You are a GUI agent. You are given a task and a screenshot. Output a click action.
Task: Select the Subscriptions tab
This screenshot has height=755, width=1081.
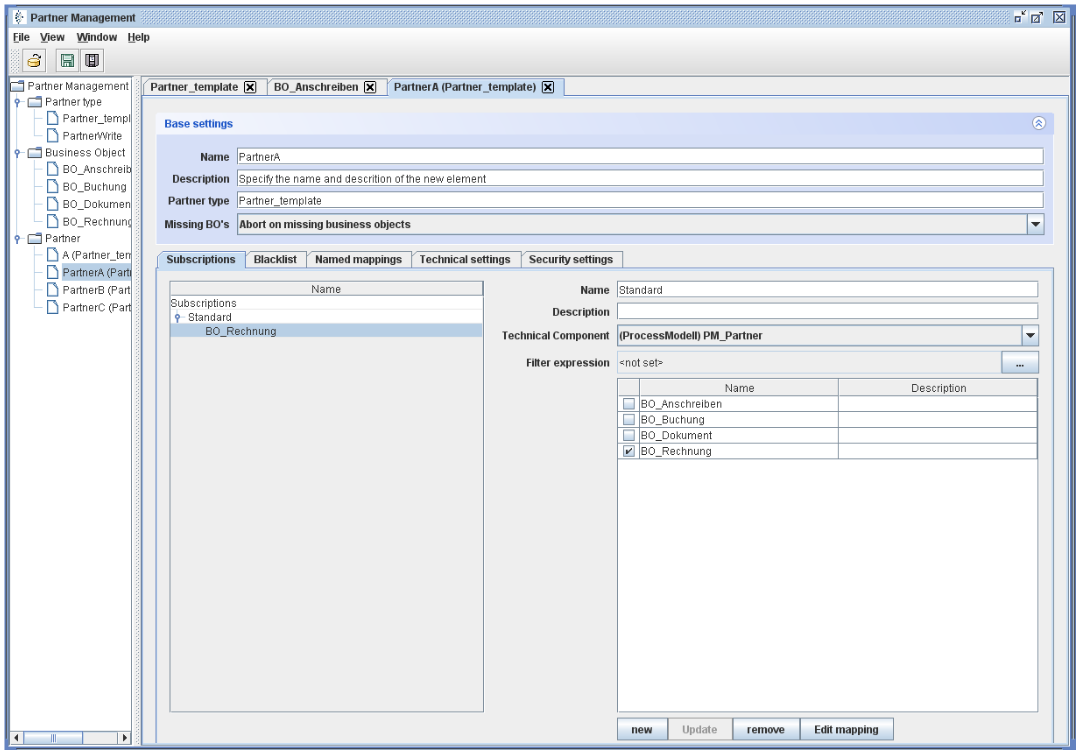(x=201, y=259)
